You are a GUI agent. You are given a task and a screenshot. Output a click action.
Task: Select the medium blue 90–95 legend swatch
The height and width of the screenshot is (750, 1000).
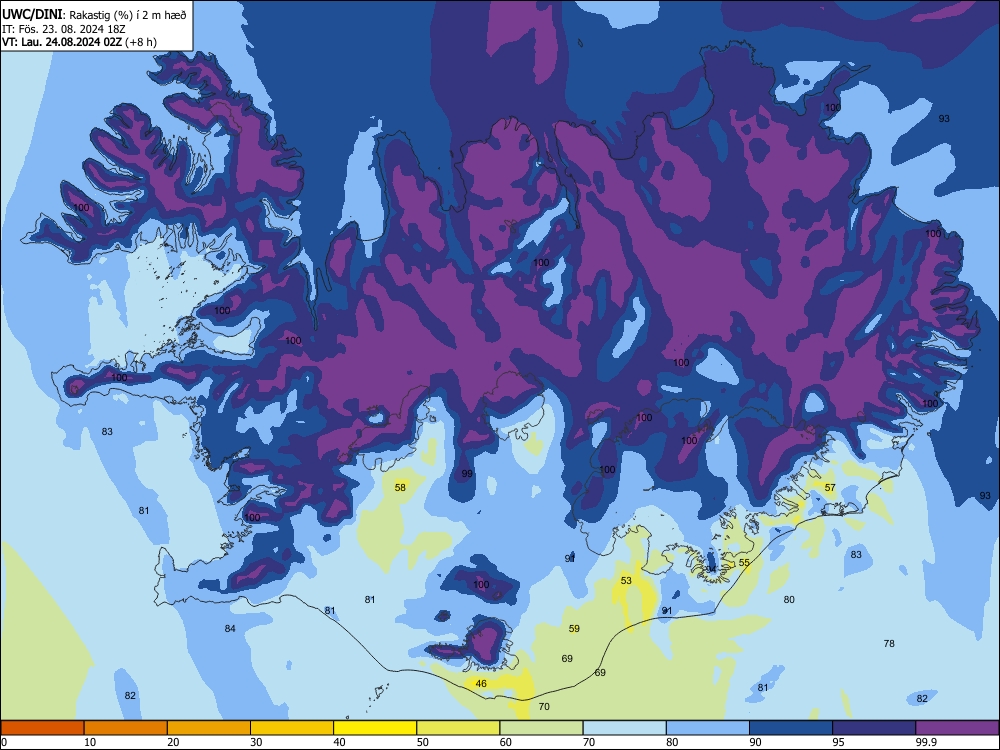(791, 728)
